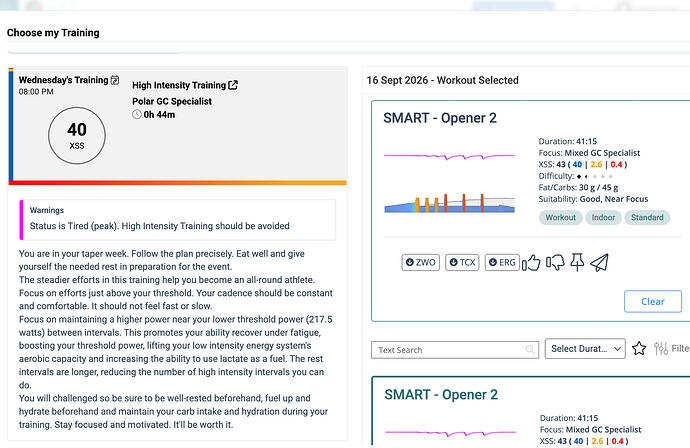Viewport: 690px width, 448px height.
Task: Download the ERG workout file
Action: [x=502, y=262]
